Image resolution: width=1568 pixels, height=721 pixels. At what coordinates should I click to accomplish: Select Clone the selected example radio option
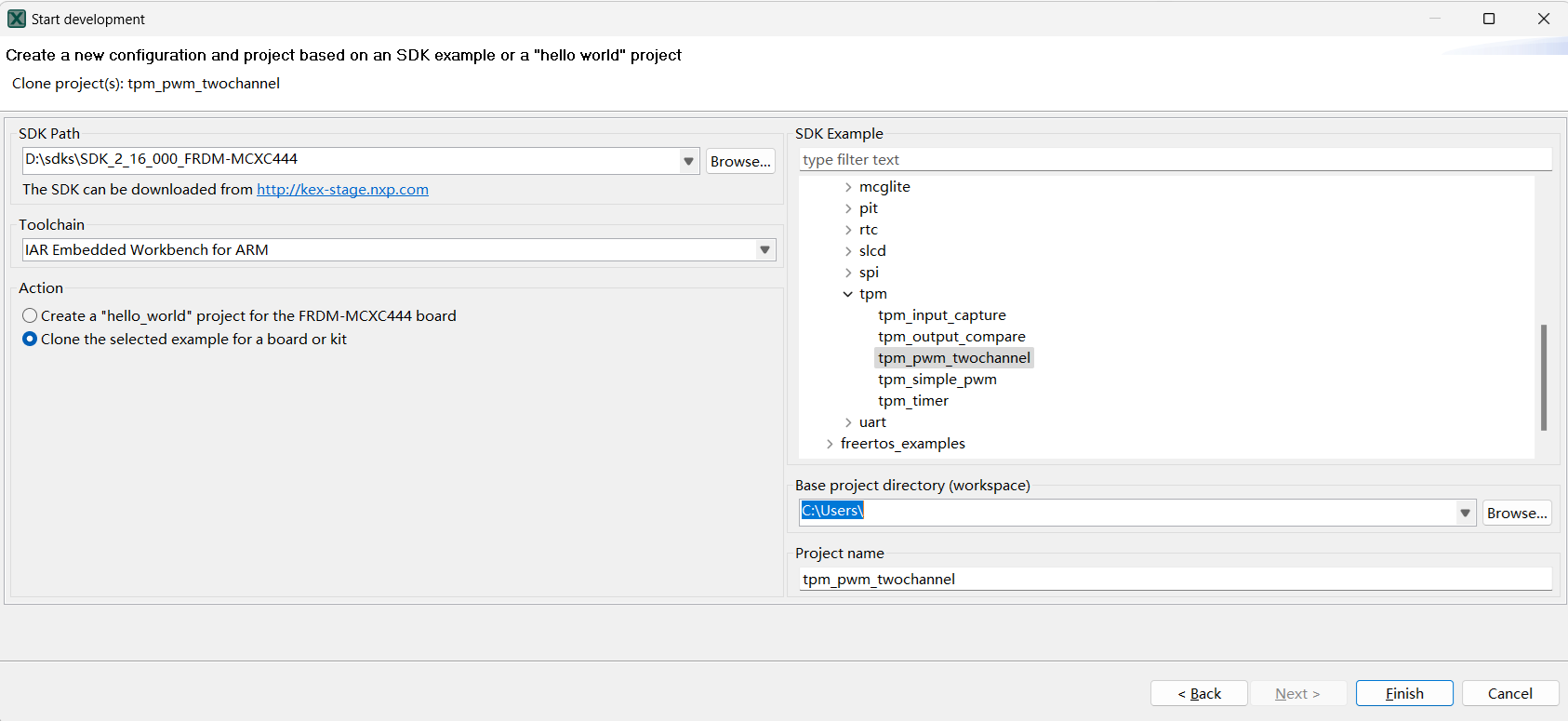[30, 340]
